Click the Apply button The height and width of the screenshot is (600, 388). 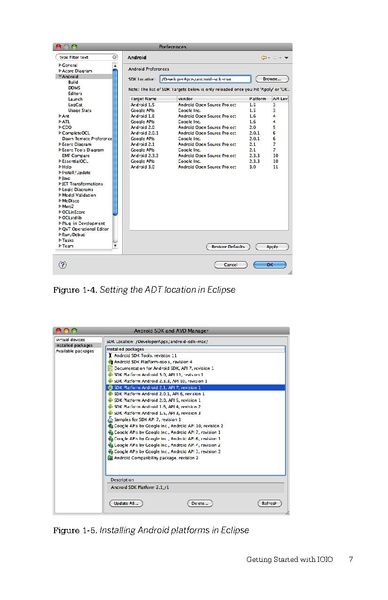coord(272,247)
